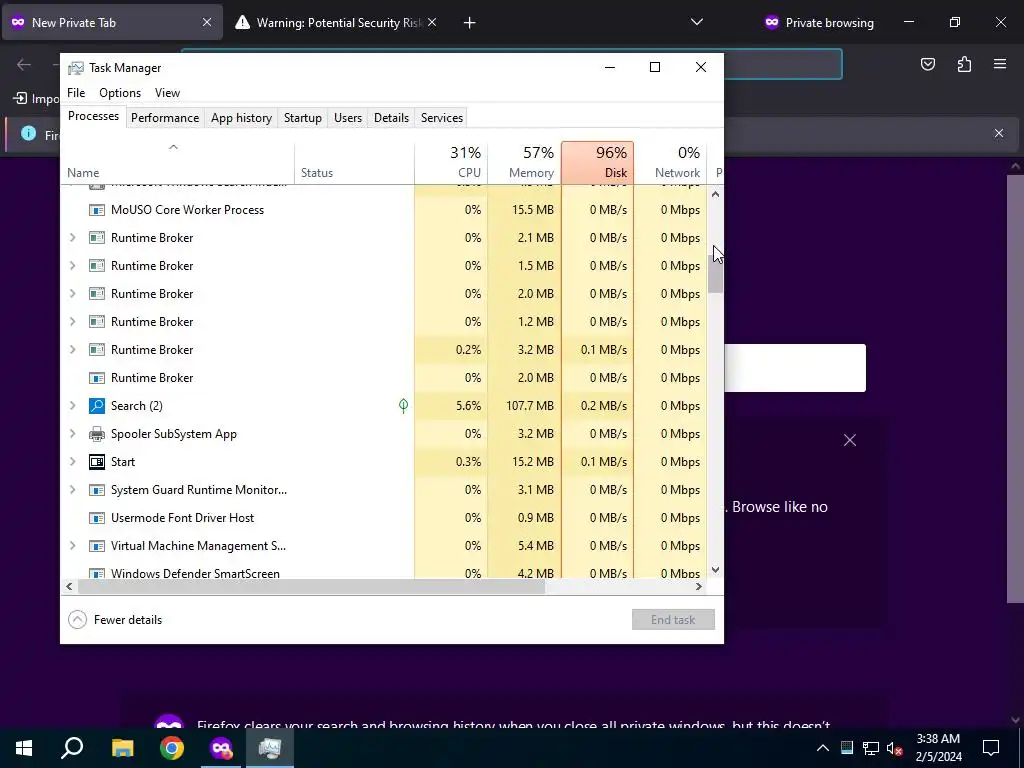Sort by the Name column header
Screen dimensions: 1024x768
[177, 163]
